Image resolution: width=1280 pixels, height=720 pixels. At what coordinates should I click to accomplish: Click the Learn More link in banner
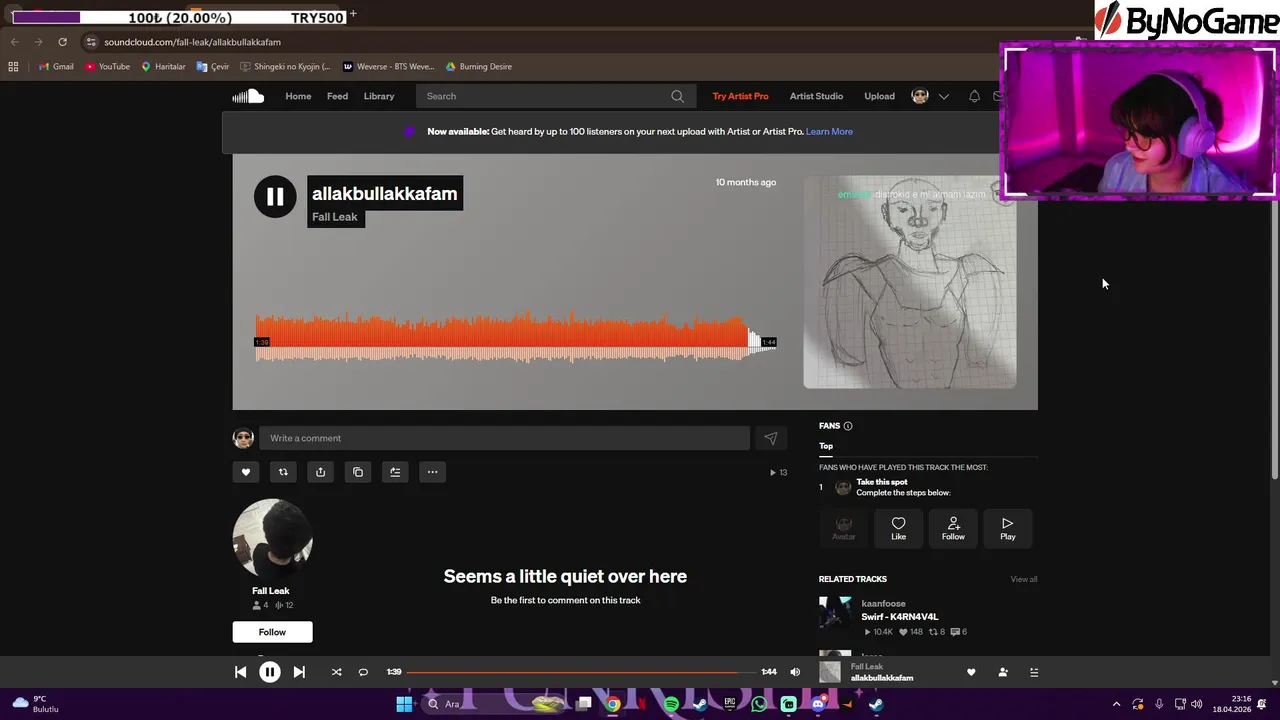pos(829,131)
